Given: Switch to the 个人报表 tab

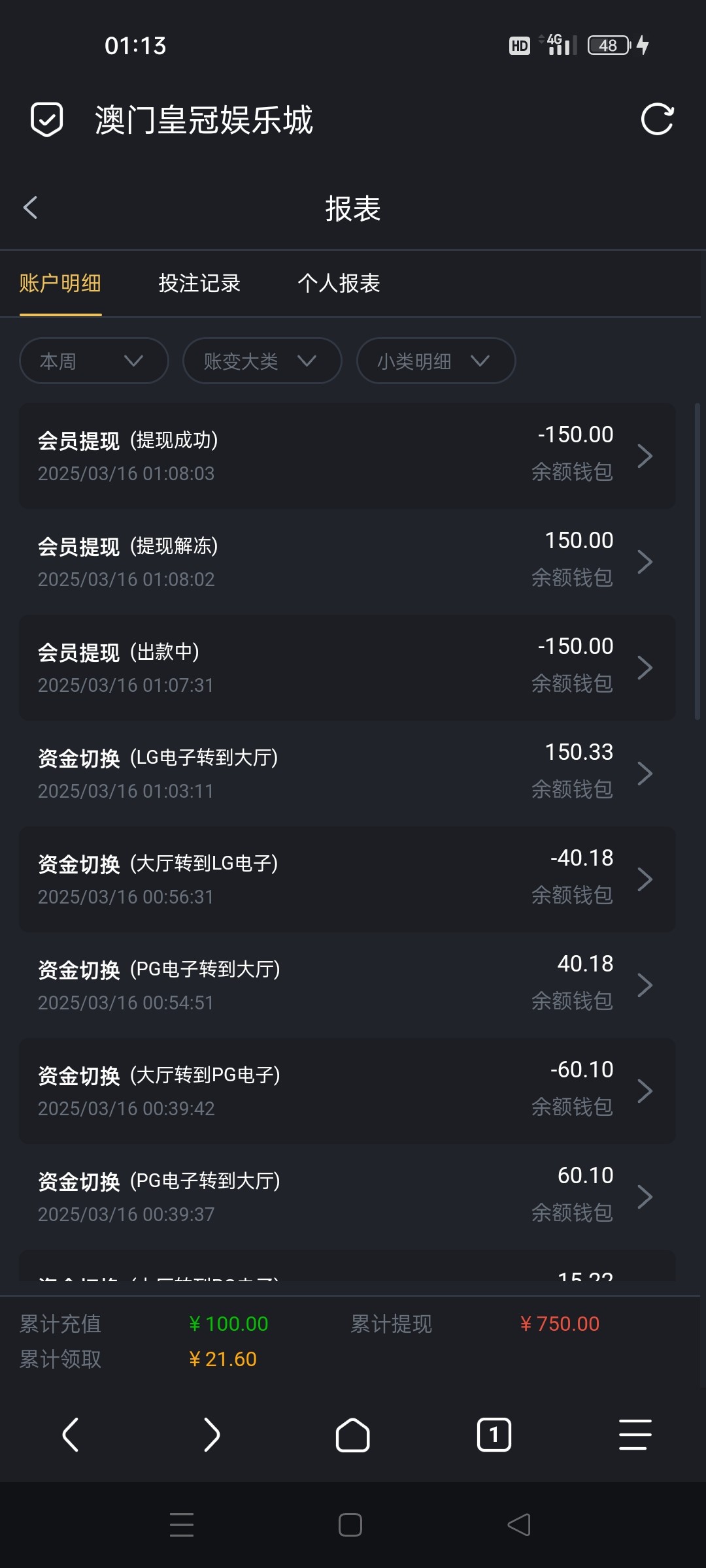Looking at the screenshot, I should 339,284.
